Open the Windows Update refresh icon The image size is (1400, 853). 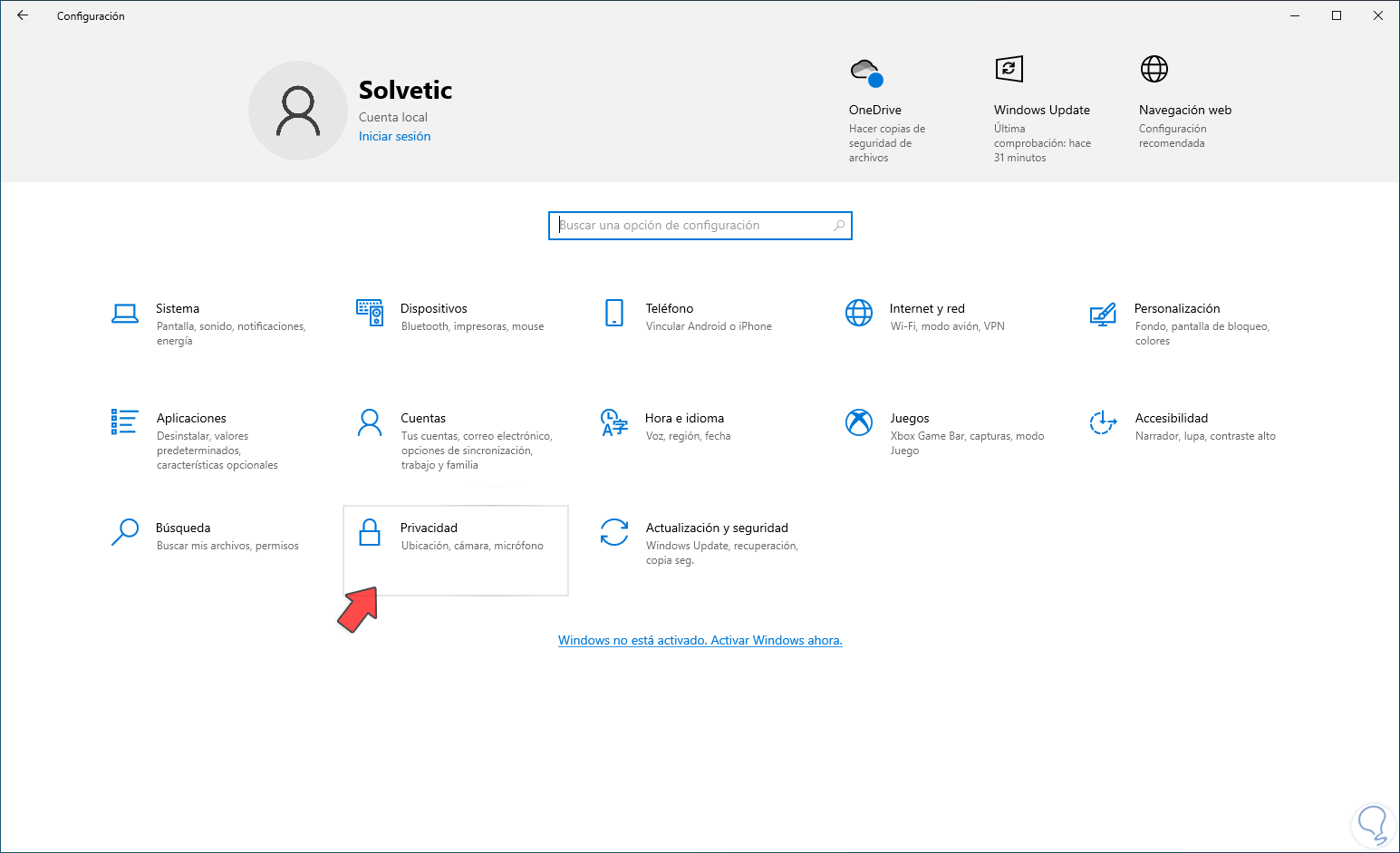(x=1009, y=69)
